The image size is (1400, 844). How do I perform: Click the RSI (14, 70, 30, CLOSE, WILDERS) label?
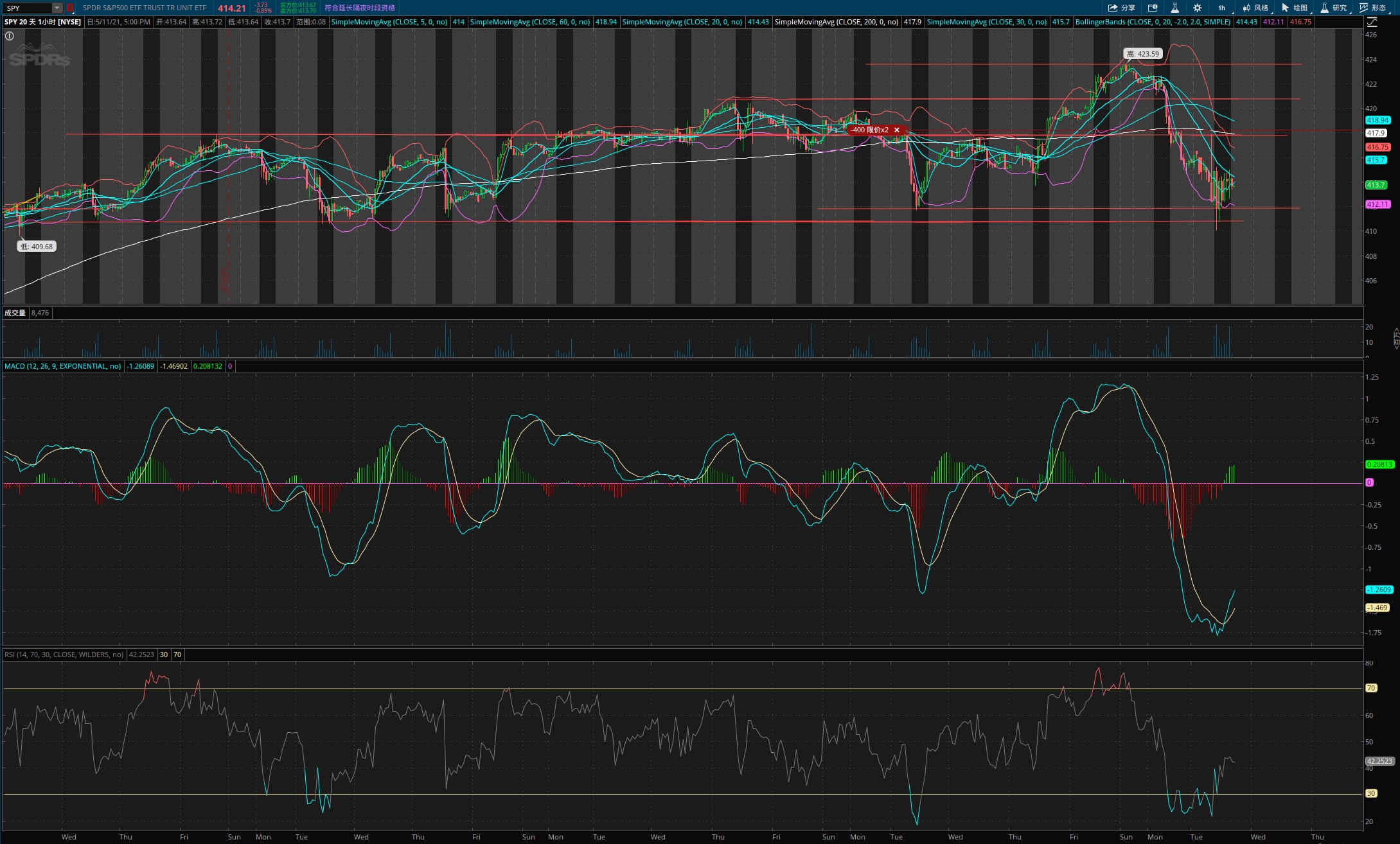point(64,655)
